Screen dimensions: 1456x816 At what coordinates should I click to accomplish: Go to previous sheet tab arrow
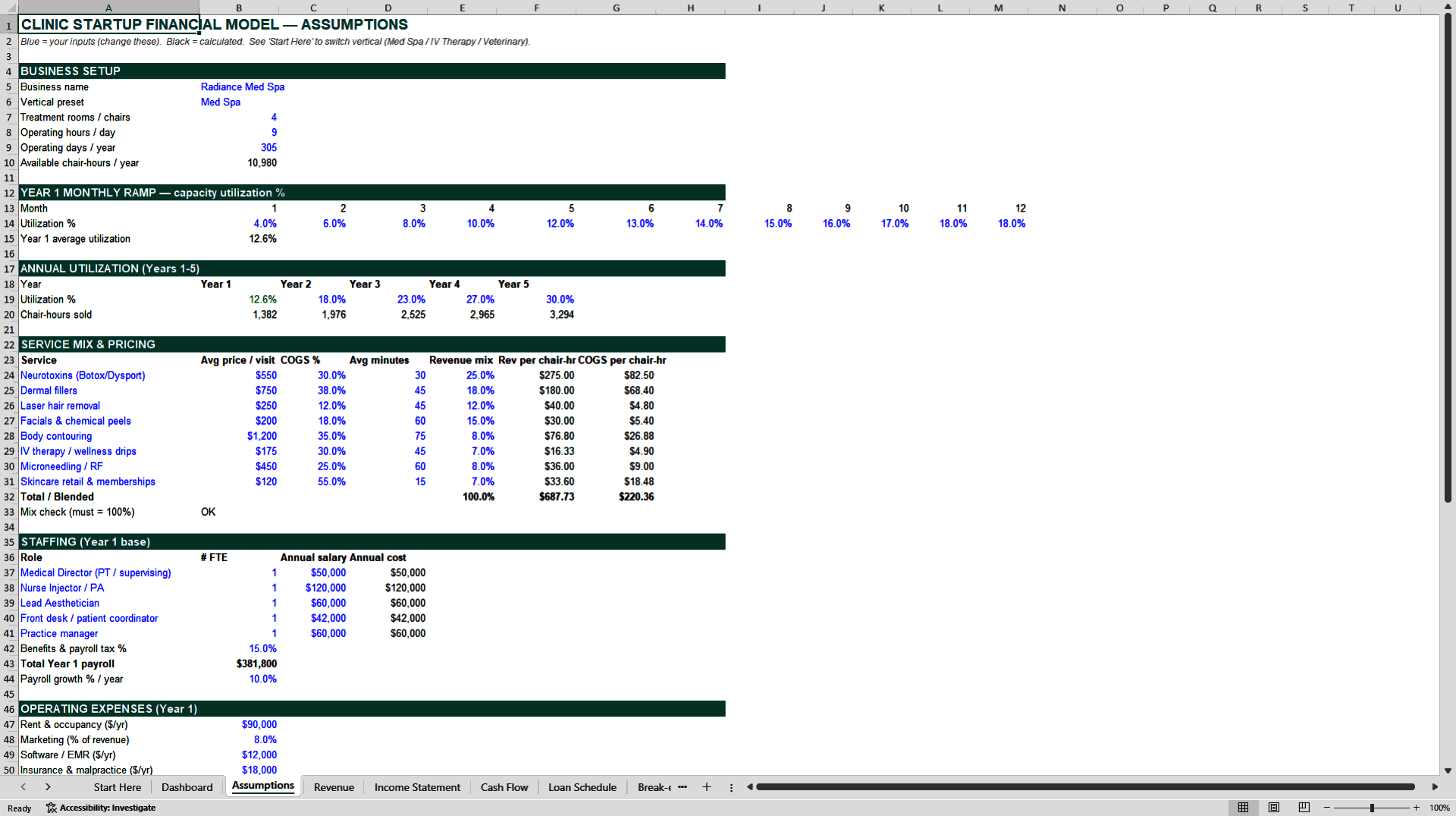(24, 787)
